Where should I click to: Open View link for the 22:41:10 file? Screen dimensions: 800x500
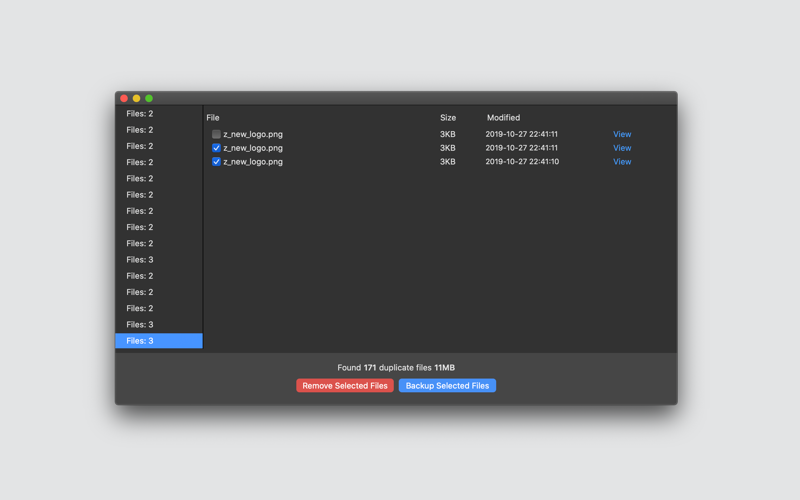click(x=622, y=162)
